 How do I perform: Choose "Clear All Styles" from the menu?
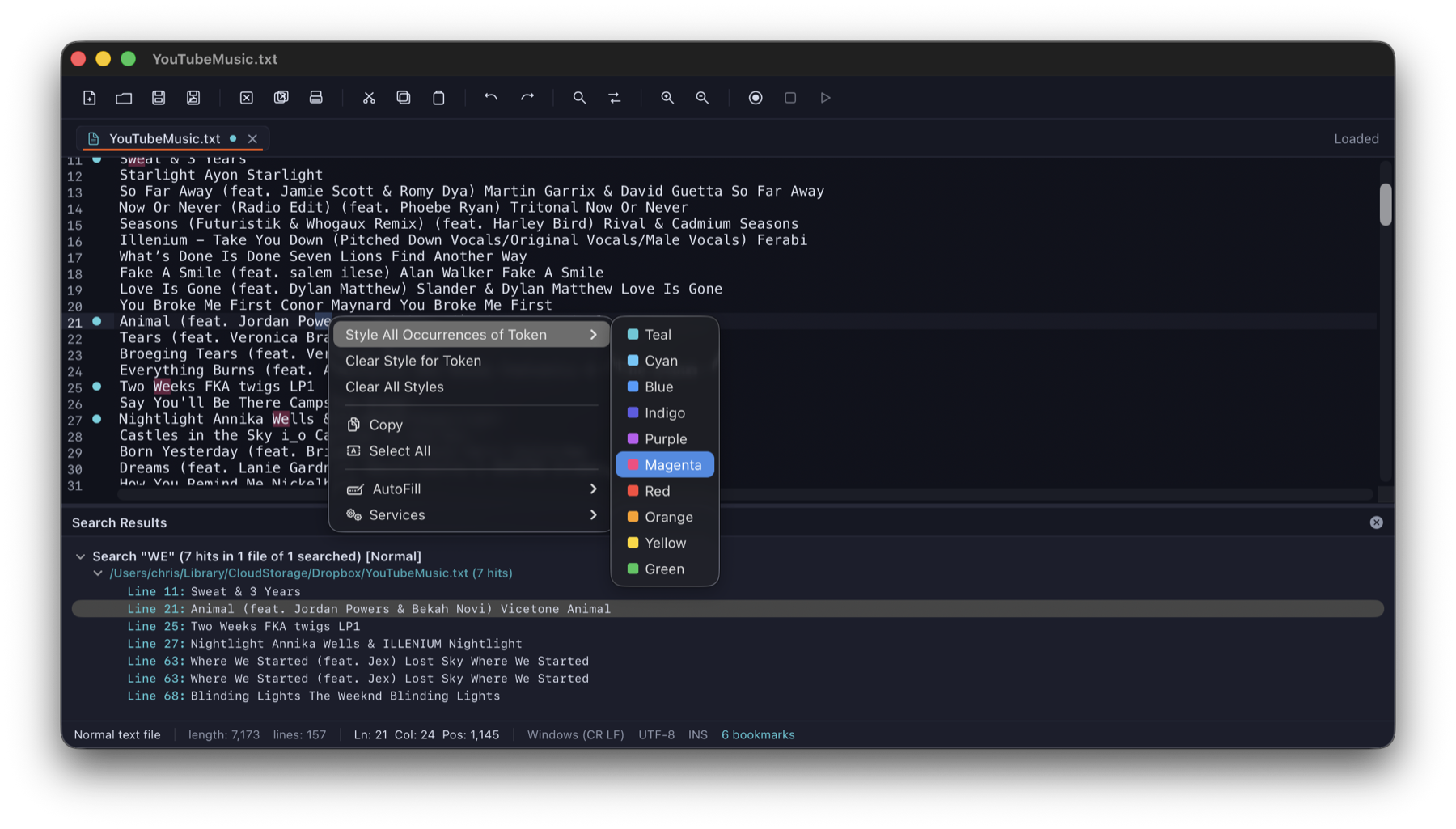(394, 387)
